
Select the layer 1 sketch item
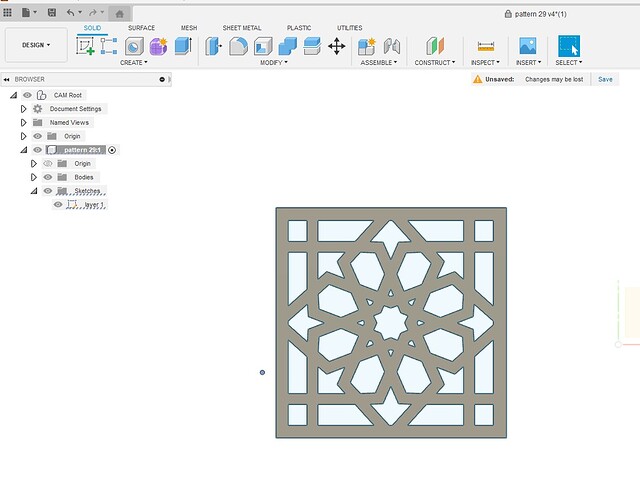pyautogui.click(x=94, y=204)
